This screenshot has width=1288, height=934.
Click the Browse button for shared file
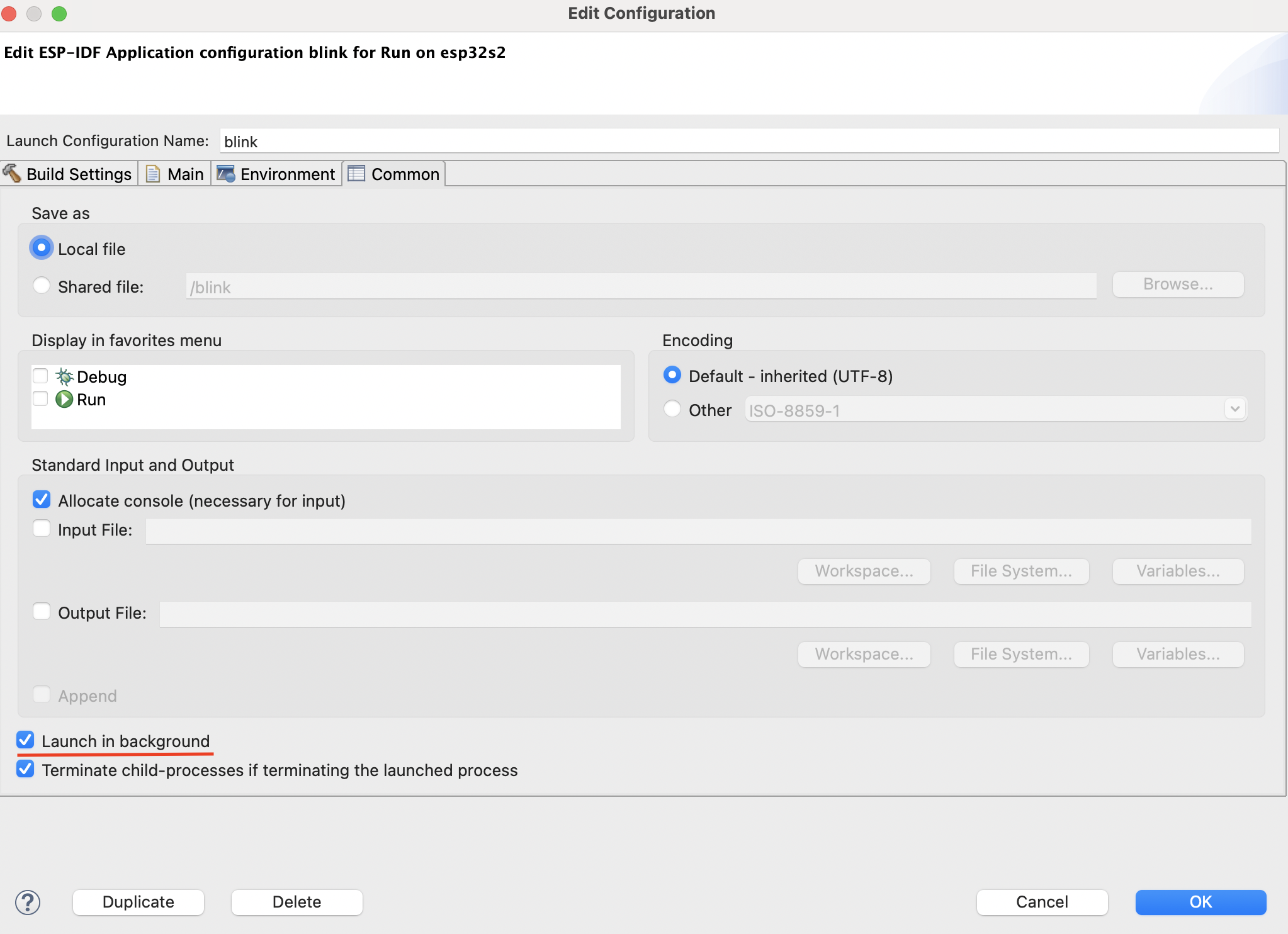point(1177,284)
